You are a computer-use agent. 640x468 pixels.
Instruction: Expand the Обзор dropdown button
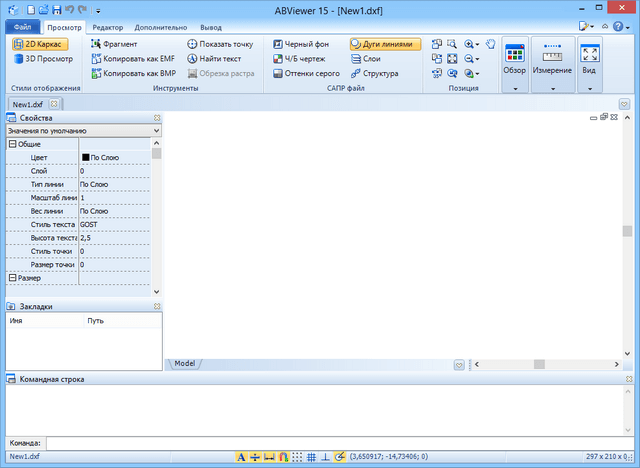click(515, 89)
